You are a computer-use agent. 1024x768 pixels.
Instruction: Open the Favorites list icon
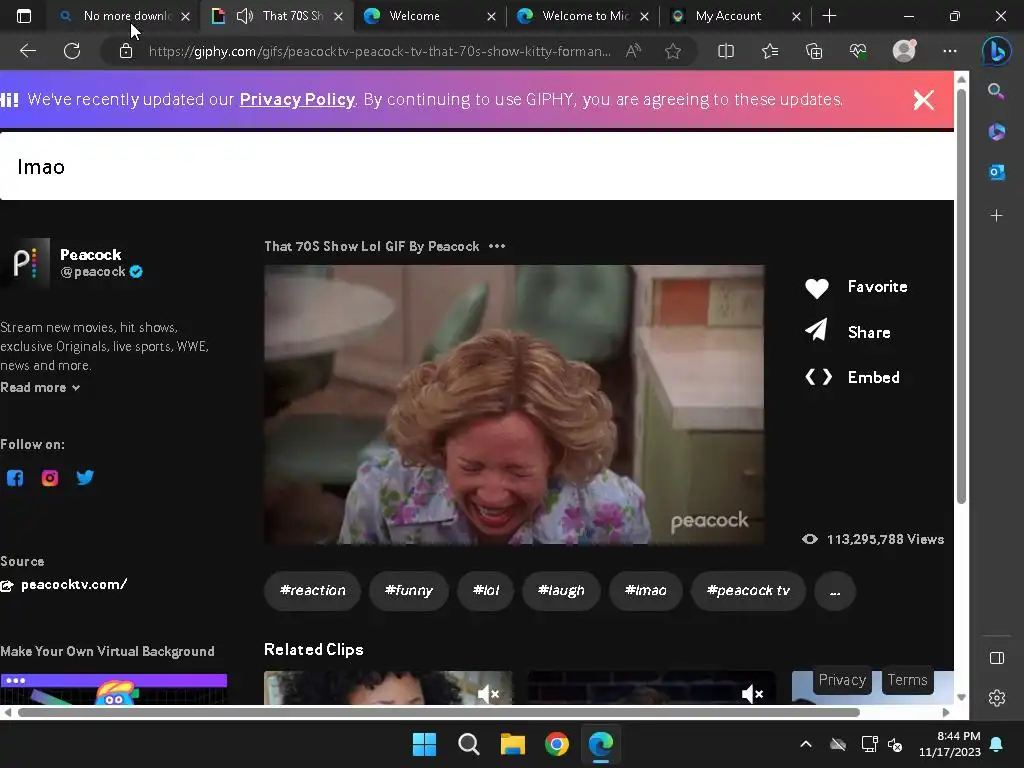tap(770, 51)
